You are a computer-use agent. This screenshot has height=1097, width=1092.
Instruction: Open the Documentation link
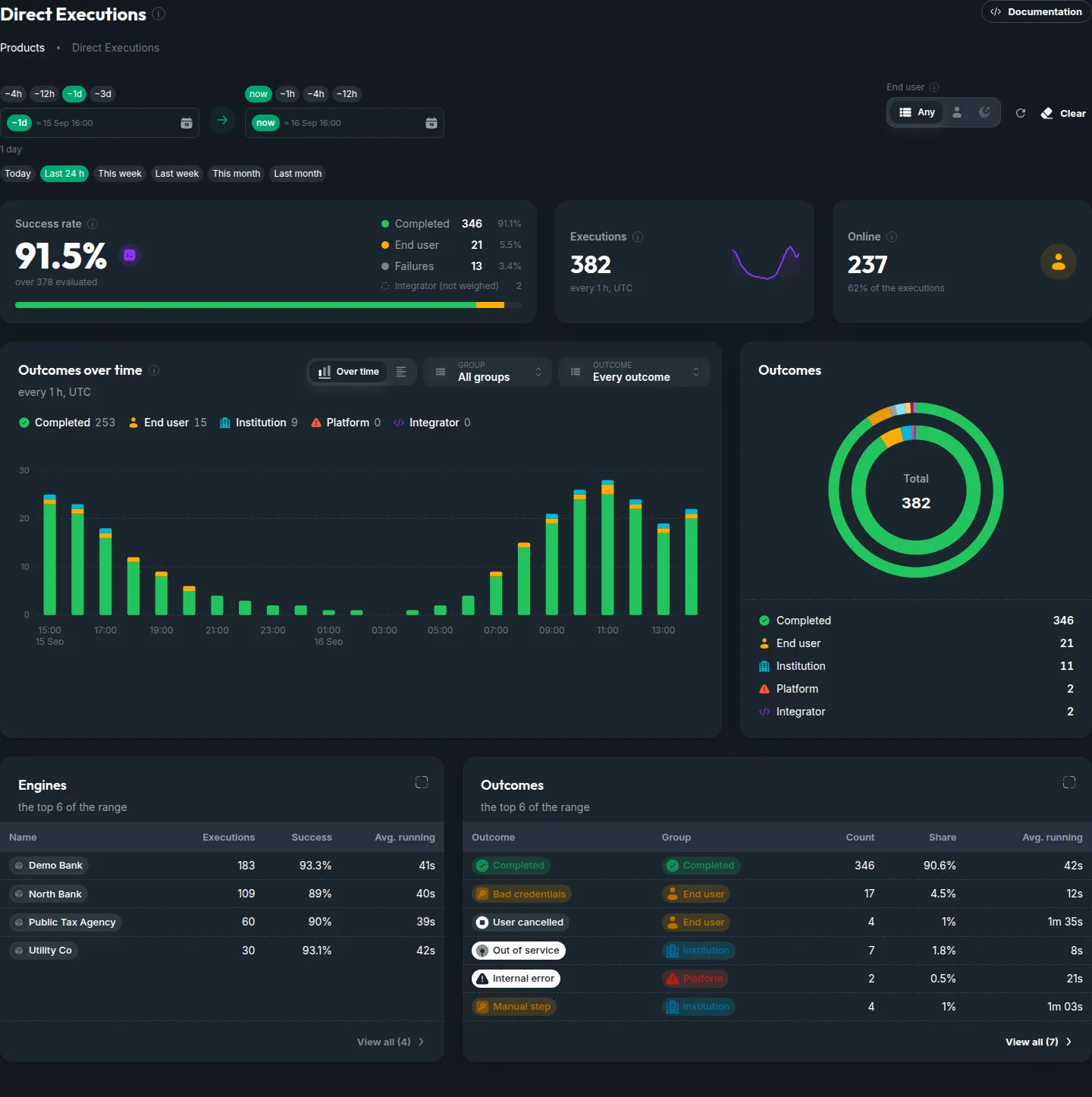(1036, 11)
